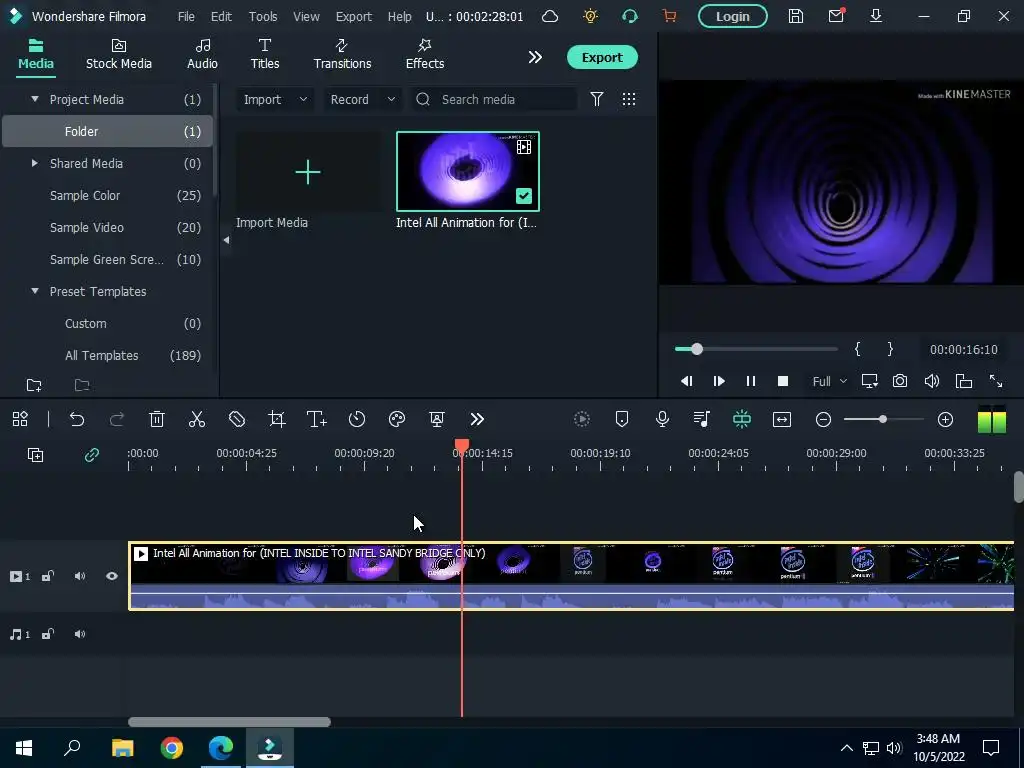Open the Edit menu
The image size is (1024, 768).
coord(221,16)
